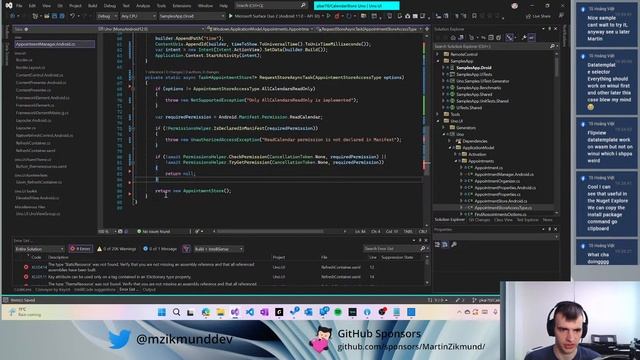Image resolution: width=640 pixels, height=360 pixels.
Task: Click the Undo toolbar icon
Action: [73, 16]
